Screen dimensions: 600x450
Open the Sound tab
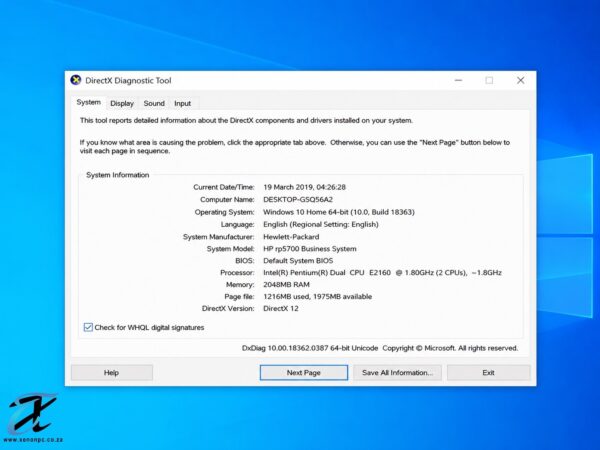click(x=154, y=103)
